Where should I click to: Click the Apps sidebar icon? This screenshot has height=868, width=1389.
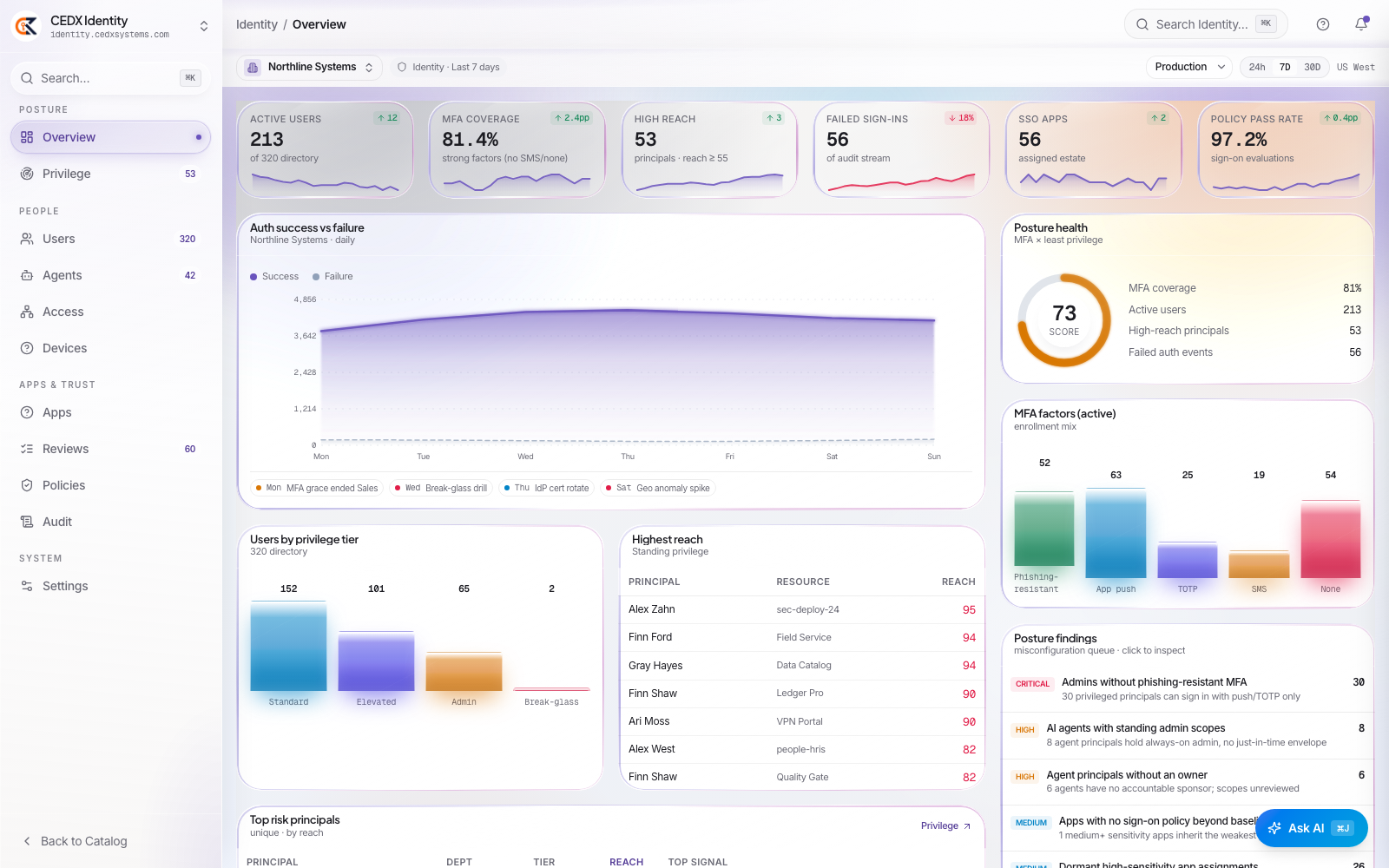tap(27, 412)
